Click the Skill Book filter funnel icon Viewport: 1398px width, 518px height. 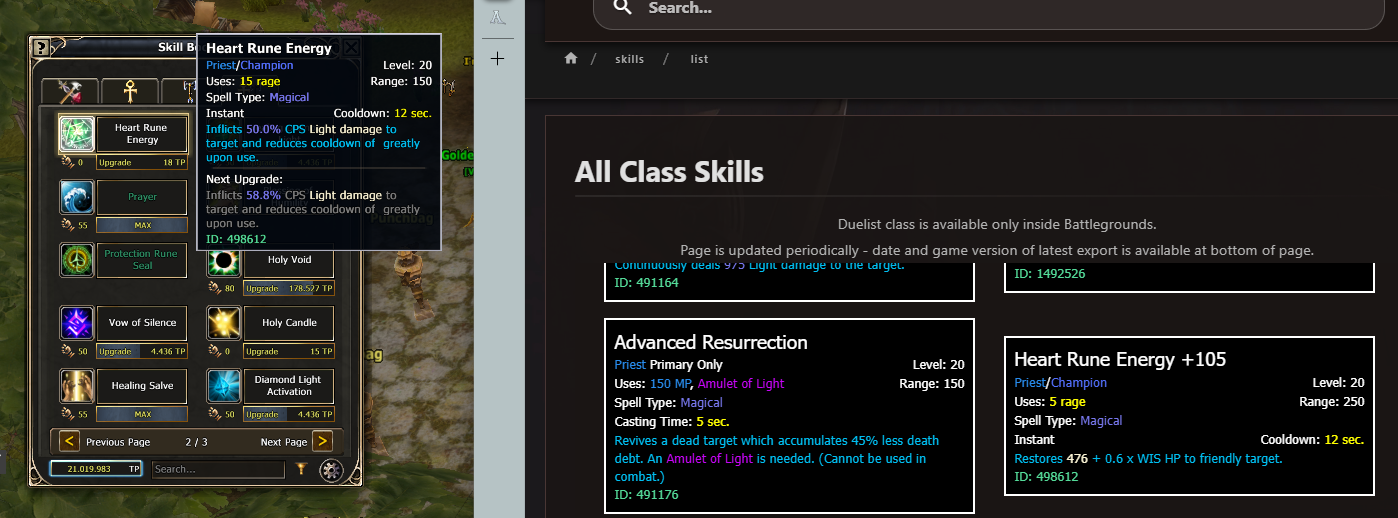tap(299, 469)
